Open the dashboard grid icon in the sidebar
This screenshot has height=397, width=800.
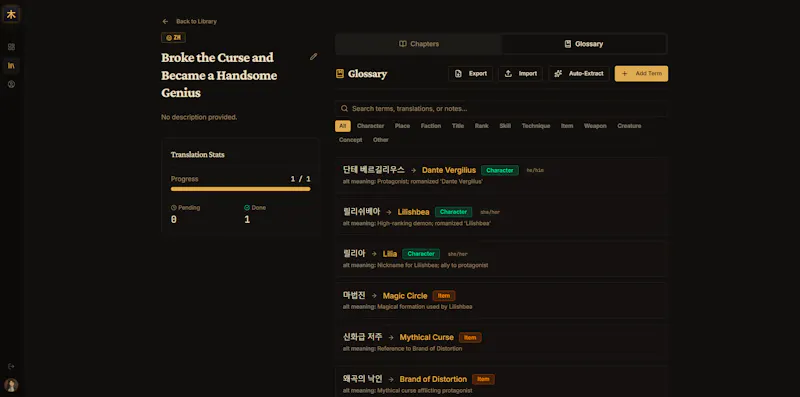(11, 47)
